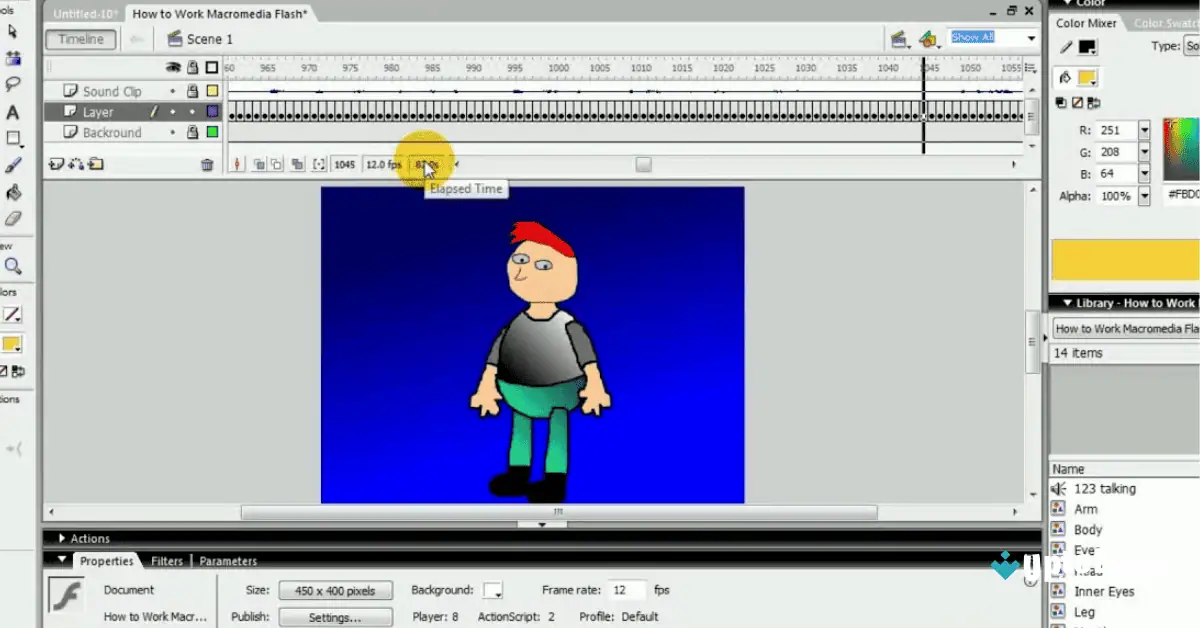This screenshot has width=1200, height=628.
Task: Enable onion skin mode
Action: point(259,163)
